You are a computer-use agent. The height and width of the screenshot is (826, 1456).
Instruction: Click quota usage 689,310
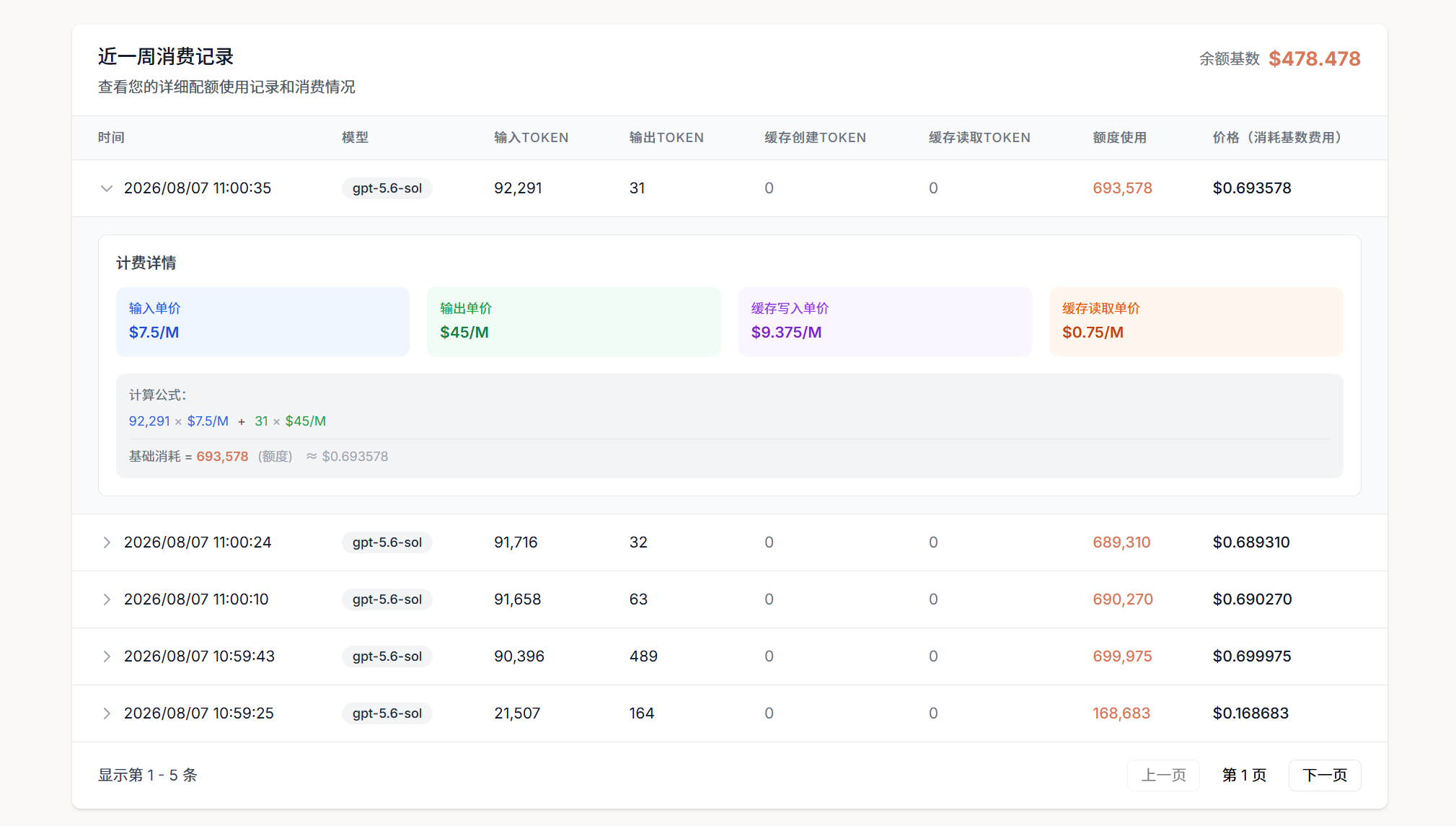[1121, 542]
